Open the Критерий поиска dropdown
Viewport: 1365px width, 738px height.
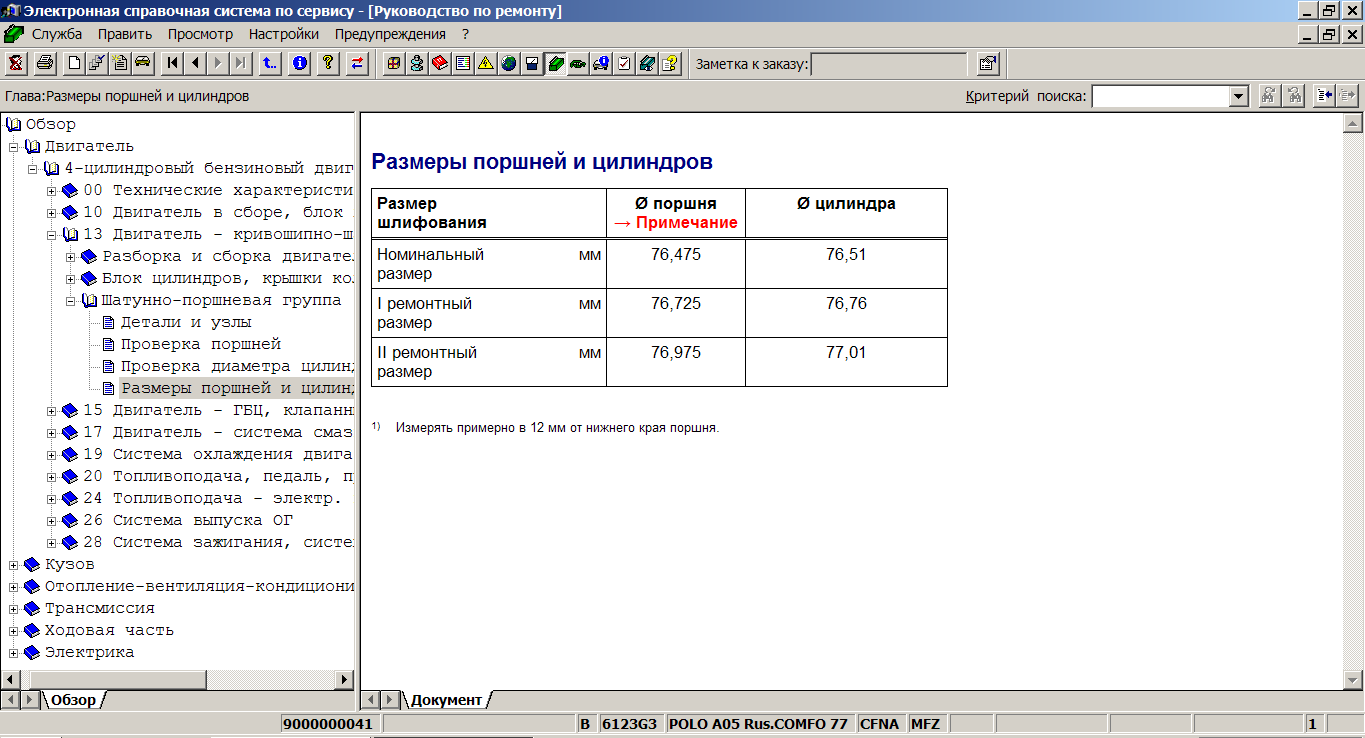click(1239, 96)
